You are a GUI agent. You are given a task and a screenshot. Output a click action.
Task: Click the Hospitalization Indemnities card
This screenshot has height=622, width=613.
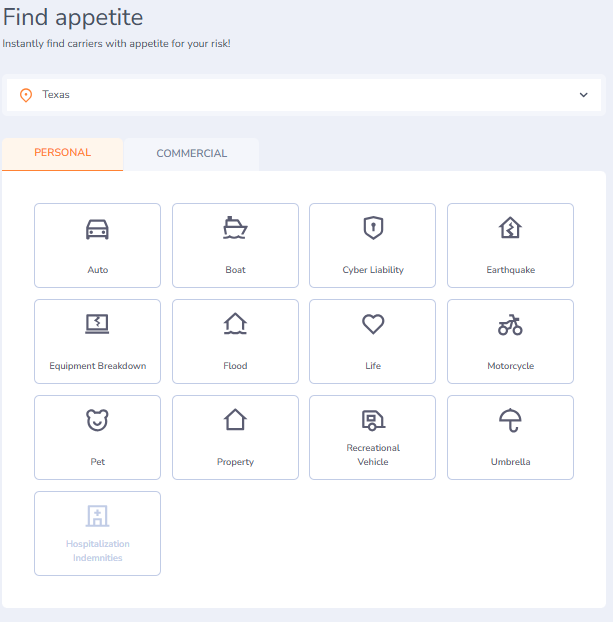(97, 533)
